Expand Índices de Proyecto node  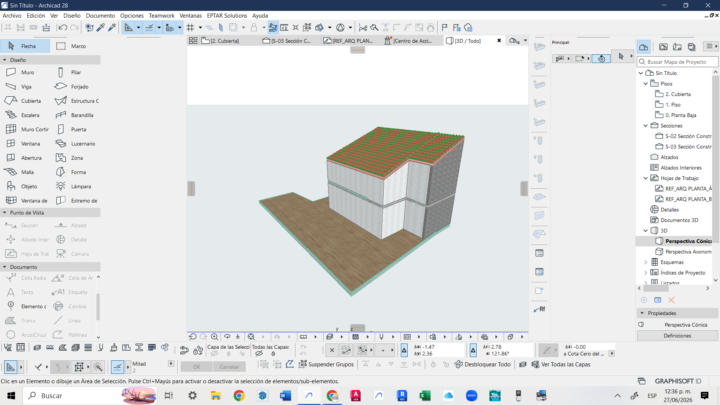point(646,273)
